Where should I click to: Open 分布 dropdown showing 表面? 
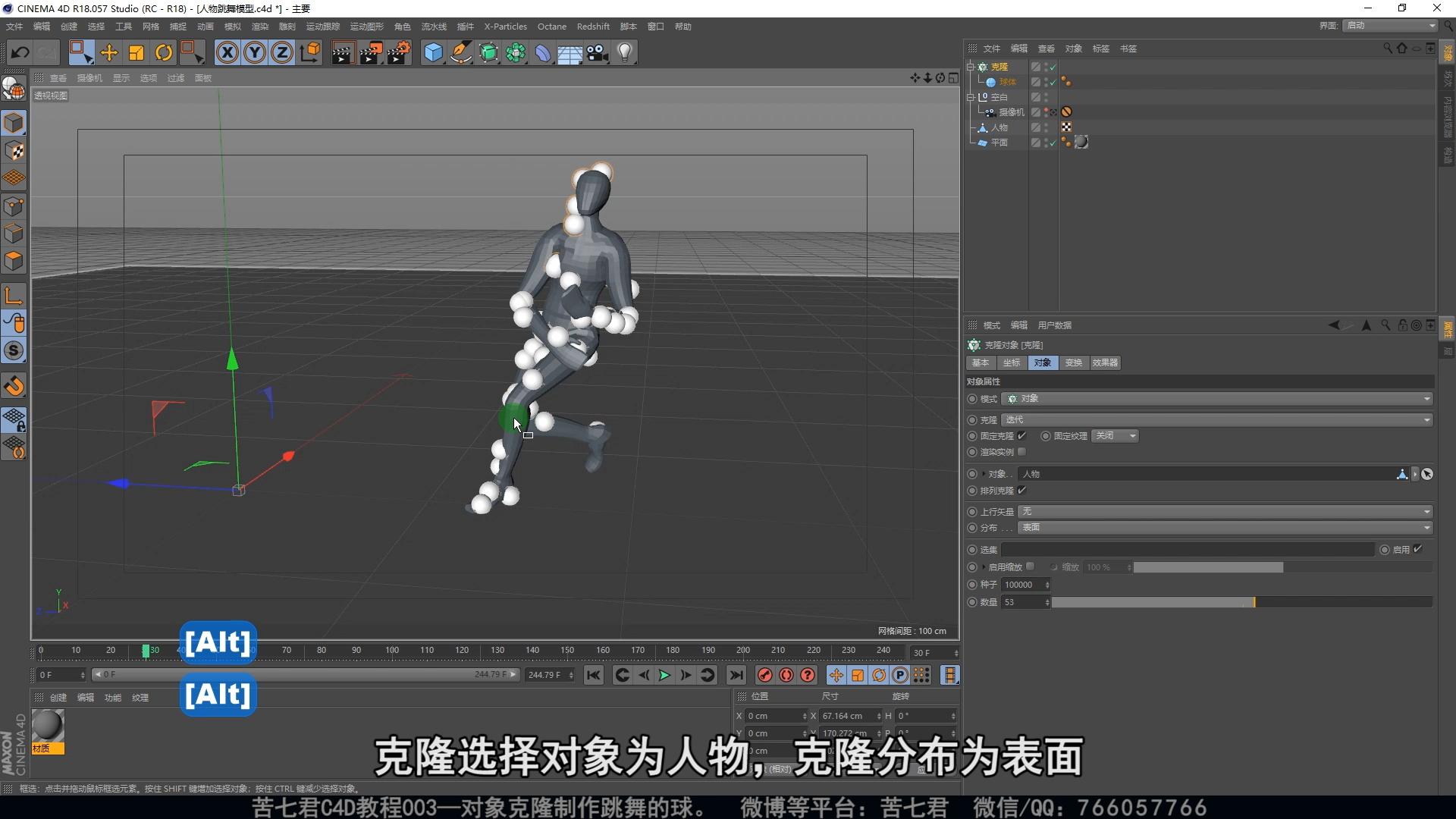1225,528
